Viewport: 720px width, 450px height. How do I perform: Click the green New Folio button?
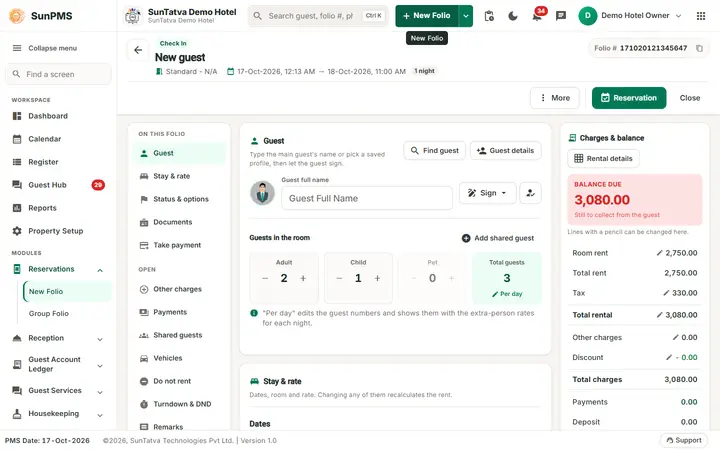point(427,16)
